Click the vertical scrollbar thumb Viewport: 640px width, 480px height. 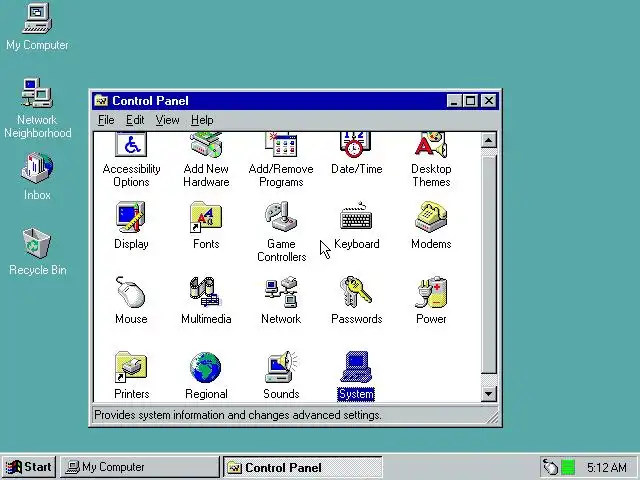point(489,264)
